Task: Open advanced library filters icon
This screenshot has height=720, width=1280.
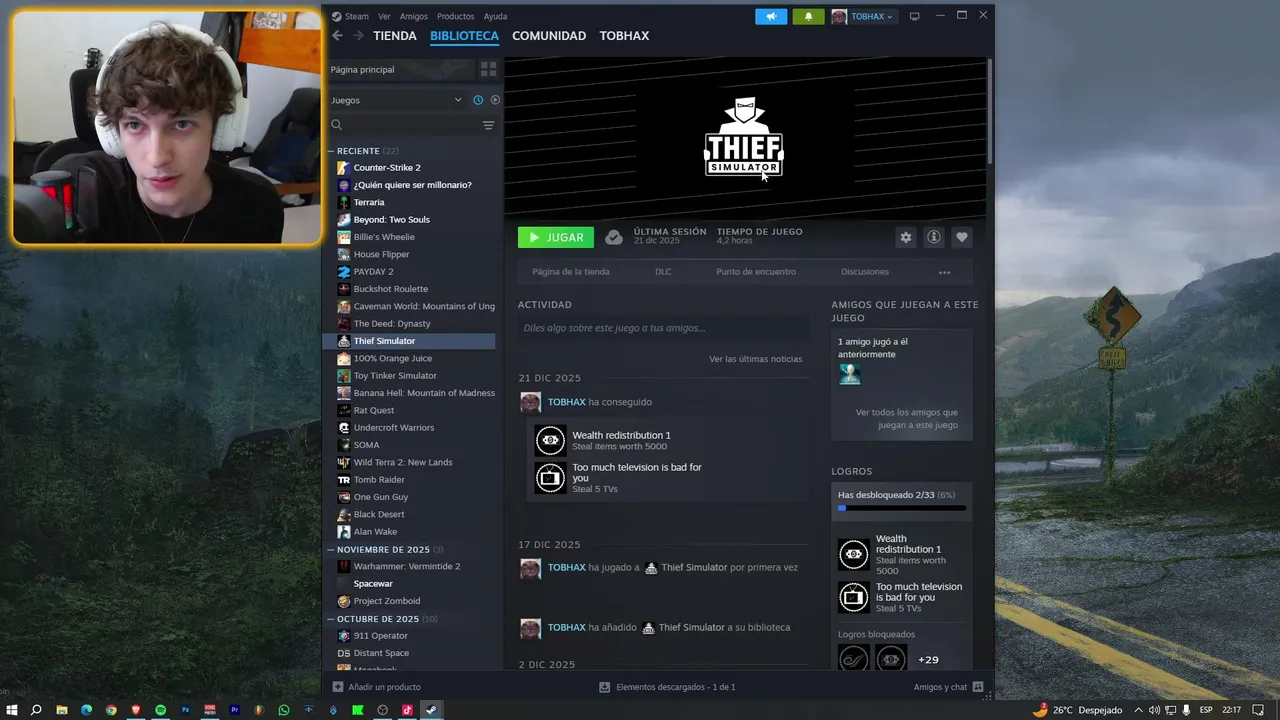Action: pyautogui.click(x=488, y=125)
